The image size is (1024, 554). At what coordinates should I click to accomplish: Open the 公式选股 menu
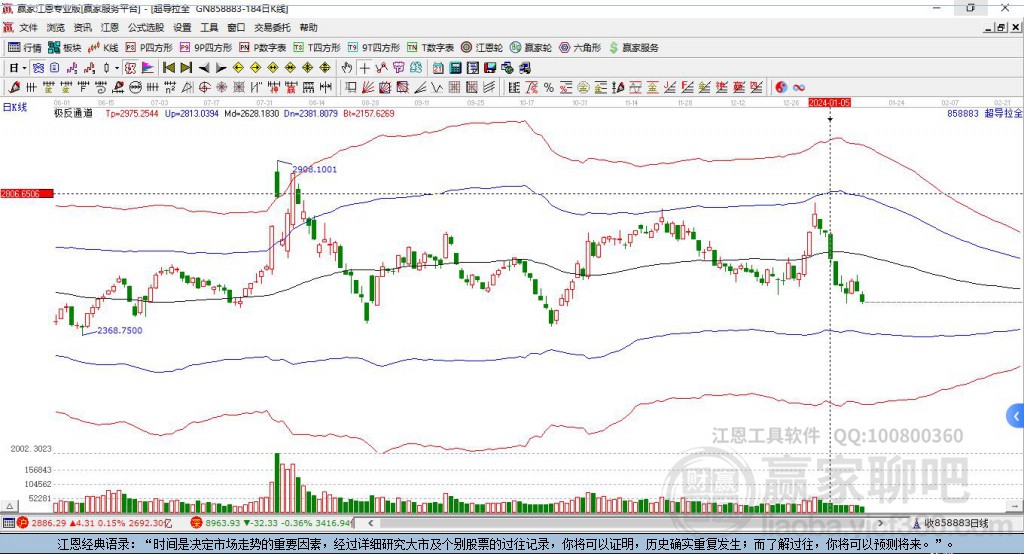click(146, 27)
